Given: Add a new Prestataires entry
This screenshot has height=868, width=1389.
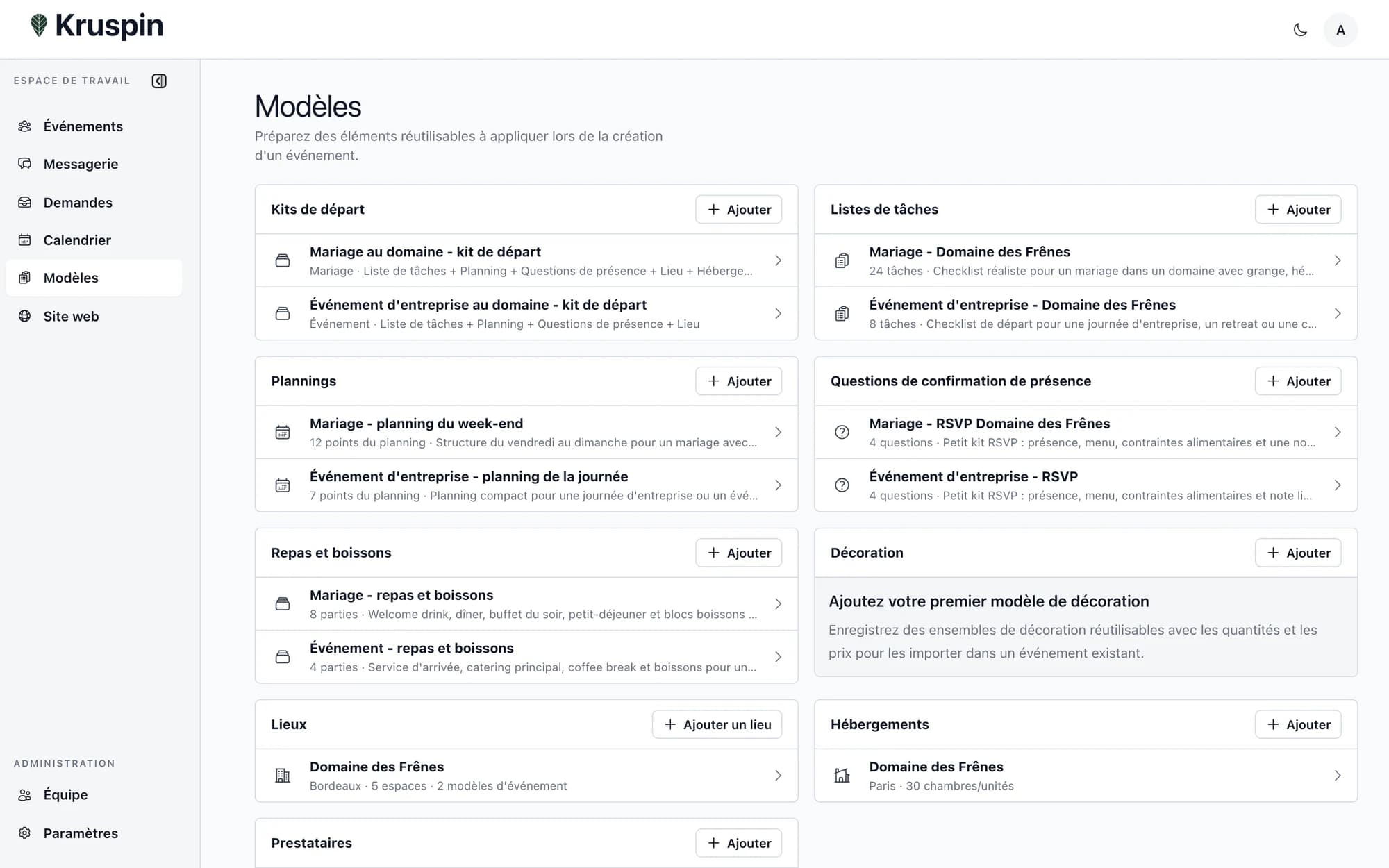Looking at the screenshot, I should pos(738,843).
